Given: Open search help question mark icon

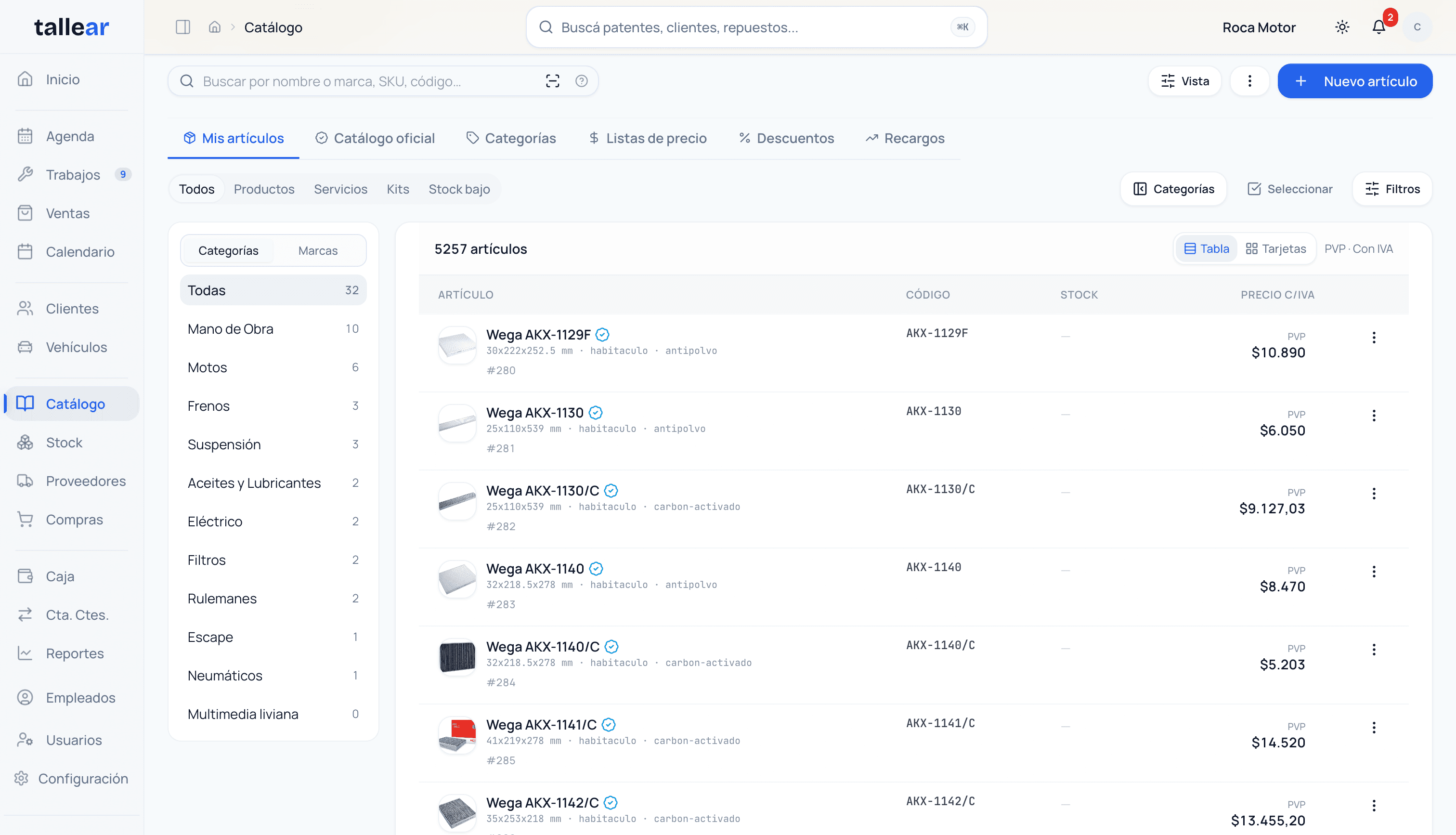Looking at the screenshot, I should point(581,81).
